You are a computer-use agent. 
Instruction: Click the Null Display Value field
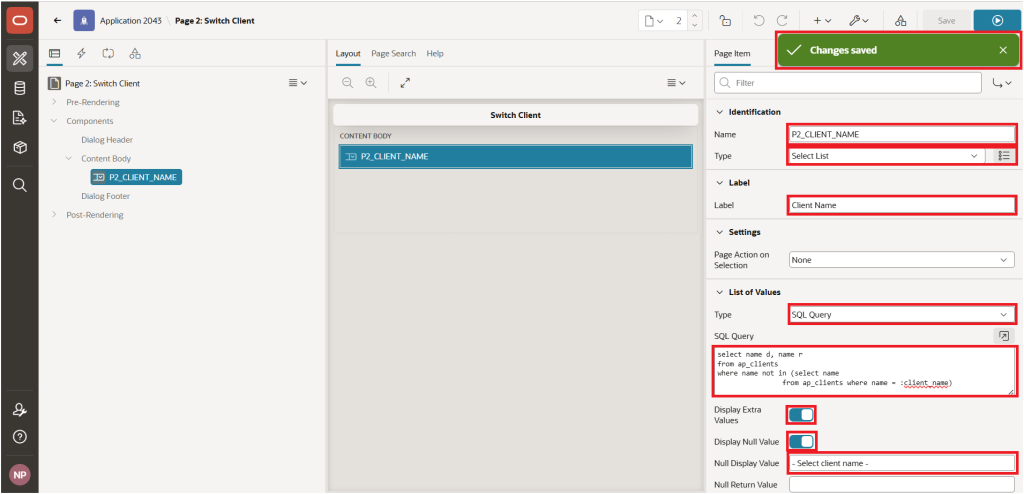tap(901, 463)
